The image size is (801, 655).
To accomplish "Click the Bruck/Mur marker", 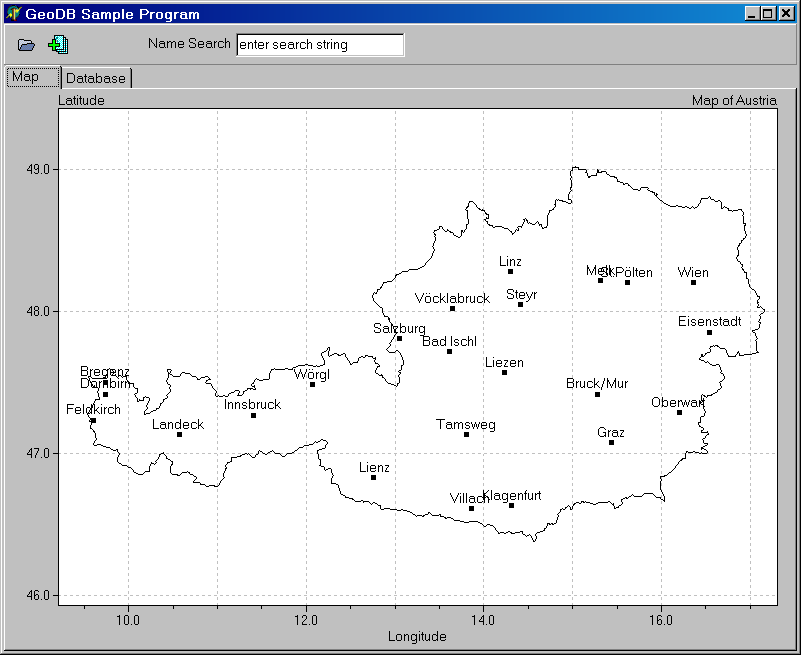I will pyautogui.click(x=597, y=394).
